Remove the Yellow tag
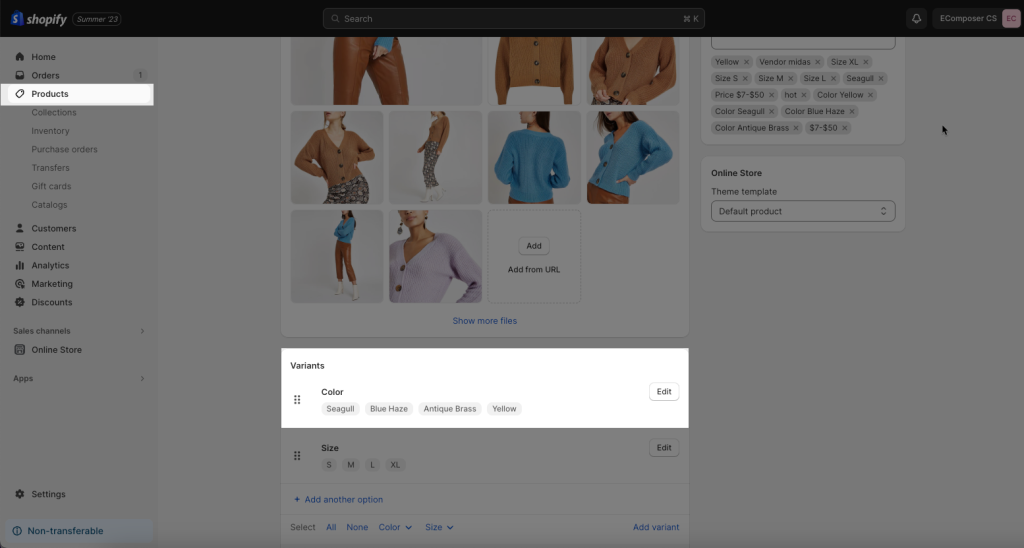The height and width of the screenshot is (548, 1024). click(x=746, y=62)
